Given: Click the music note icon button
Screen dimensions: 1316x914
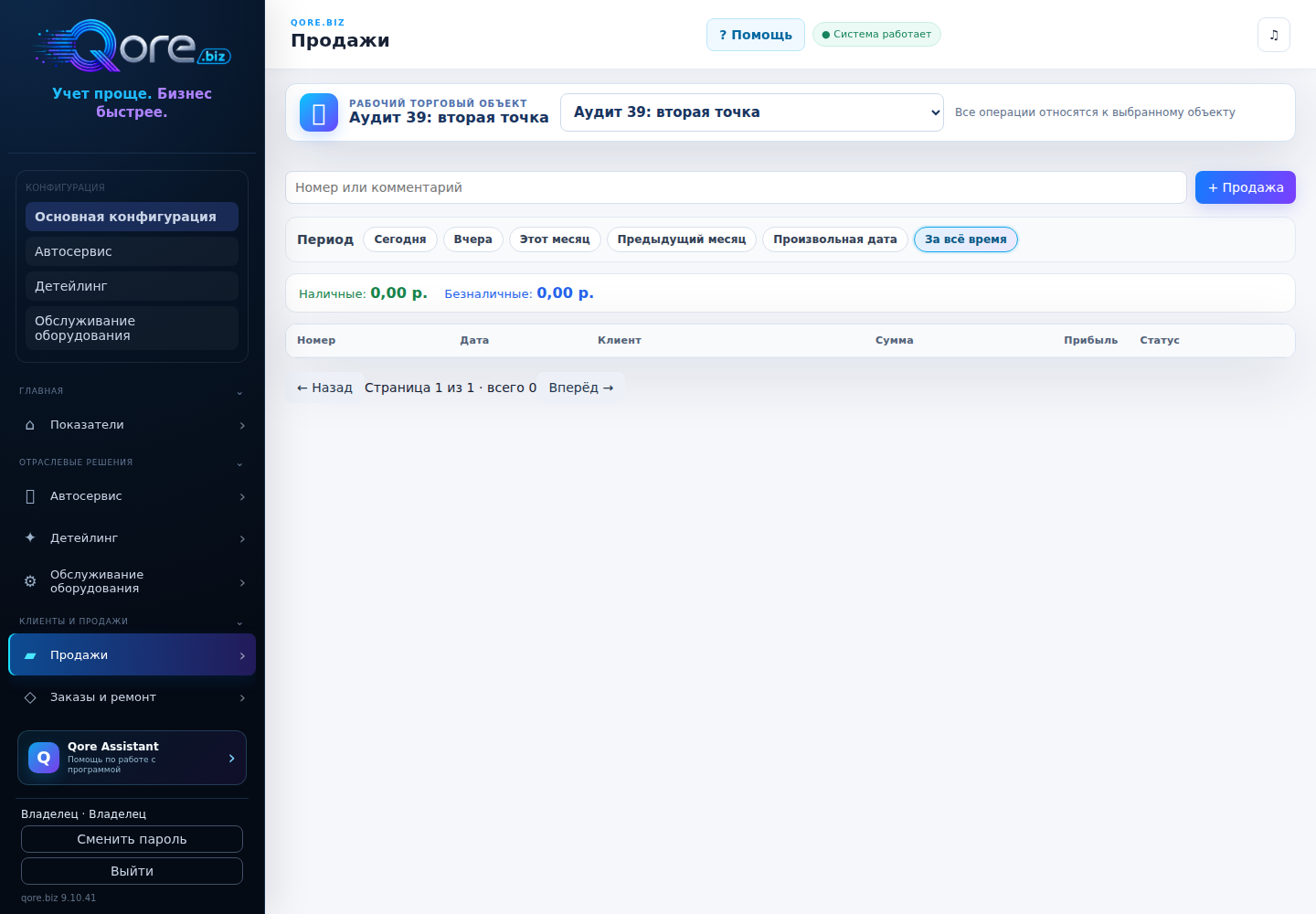Looking at the screenshot, I should tap(1274, 35).
